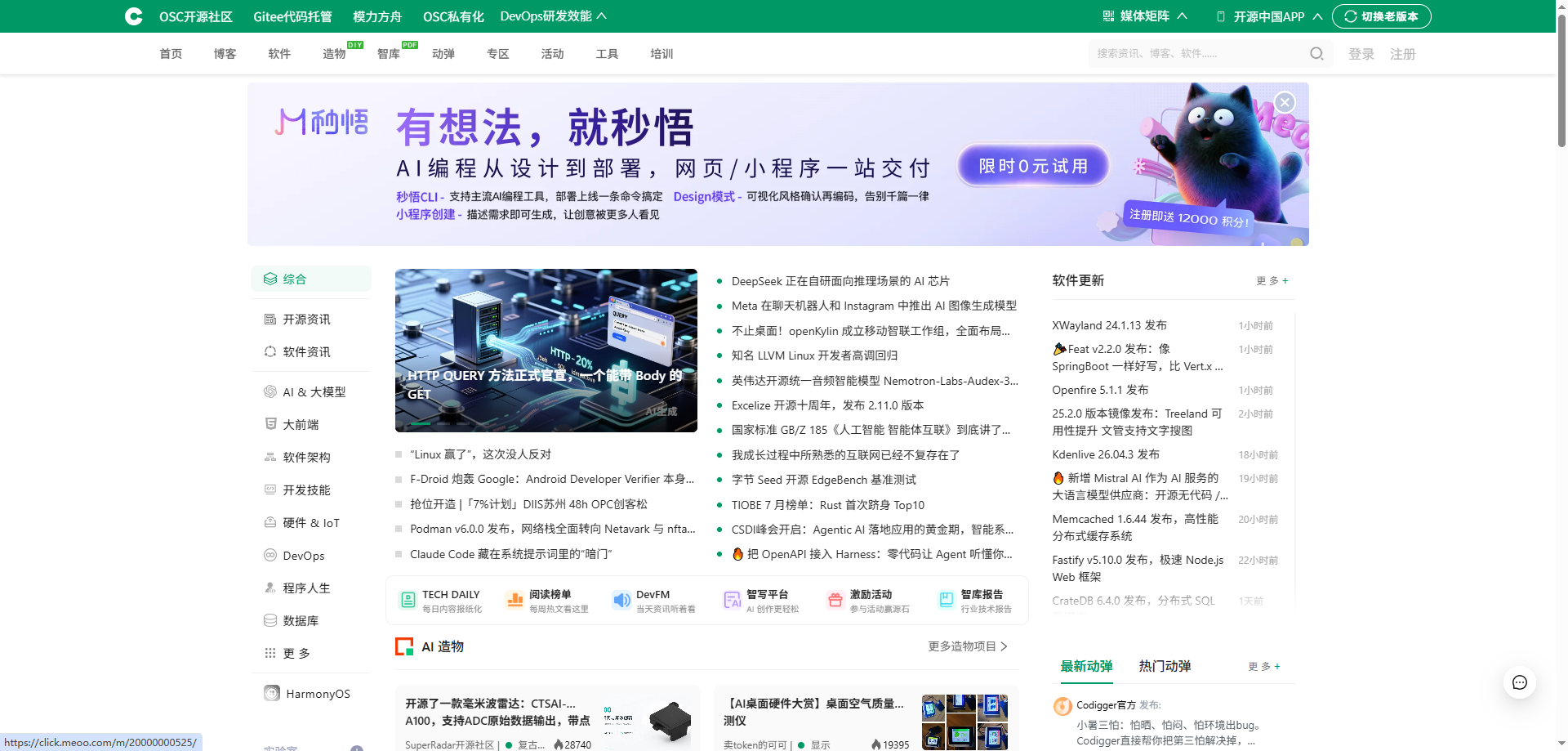Open DeepSeek AI 芯片 news headline
1568x751 pixels.
pyautogui.click(x=840, y=281)
